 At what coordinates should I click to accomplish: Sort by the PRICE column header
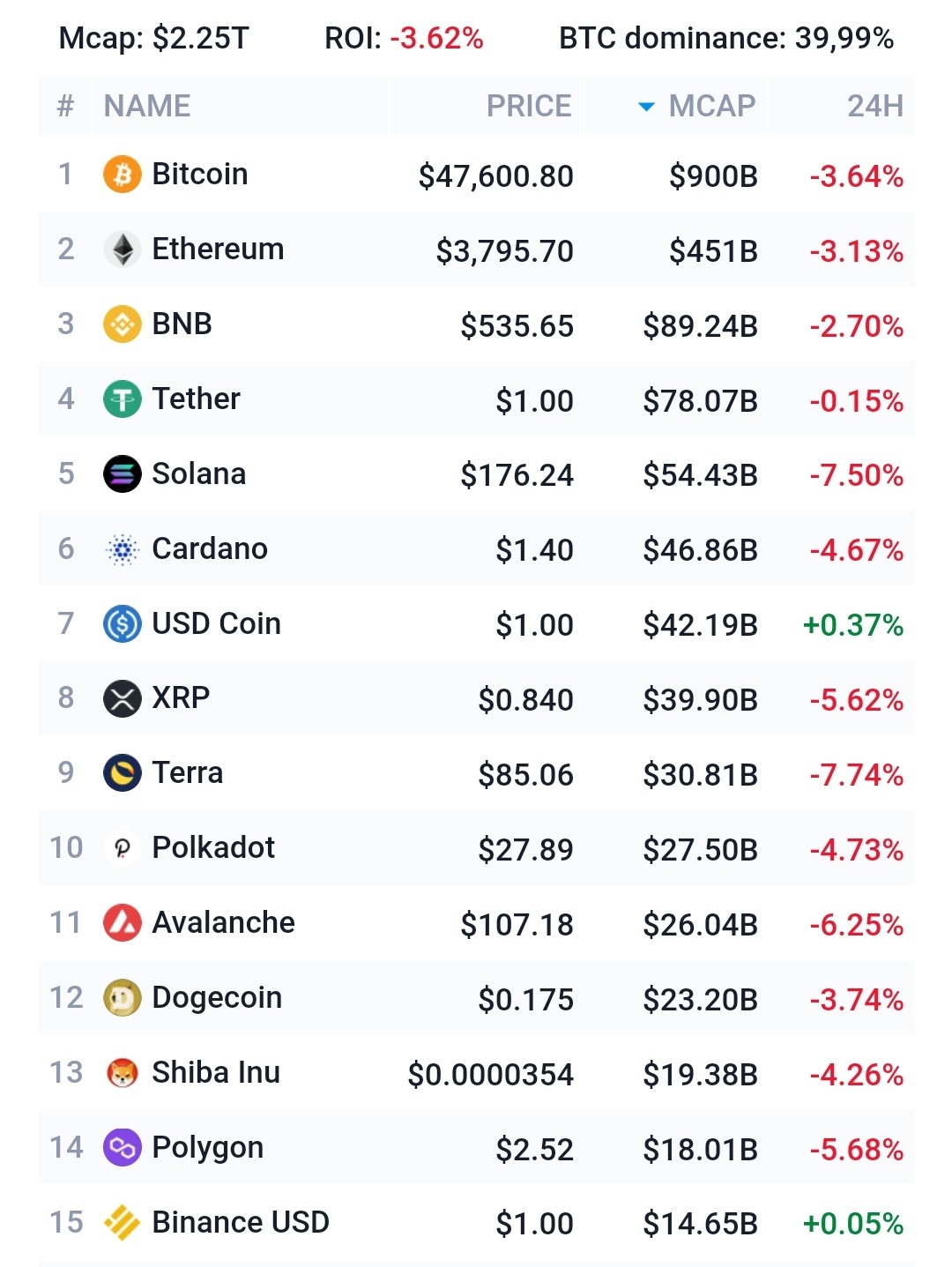click(529, 106)
